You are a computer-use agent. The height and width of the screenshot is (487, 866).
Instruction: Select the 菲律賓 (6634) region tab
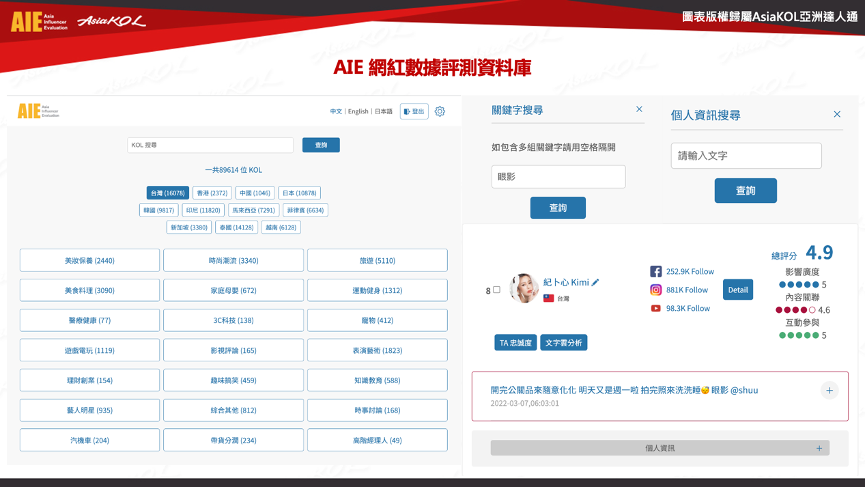click(305, 210)
